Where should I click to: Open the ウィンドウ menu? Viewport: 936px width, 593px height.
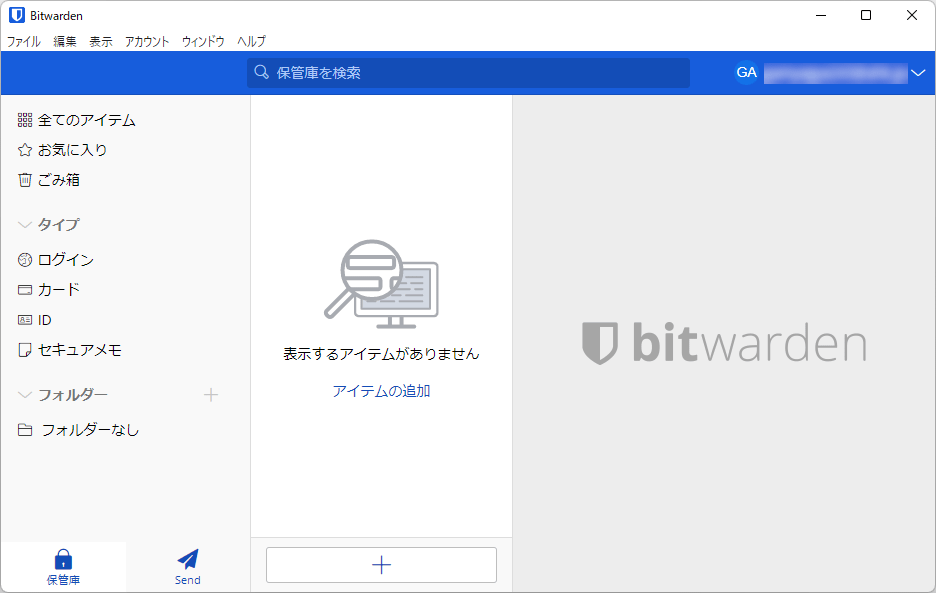203,41
